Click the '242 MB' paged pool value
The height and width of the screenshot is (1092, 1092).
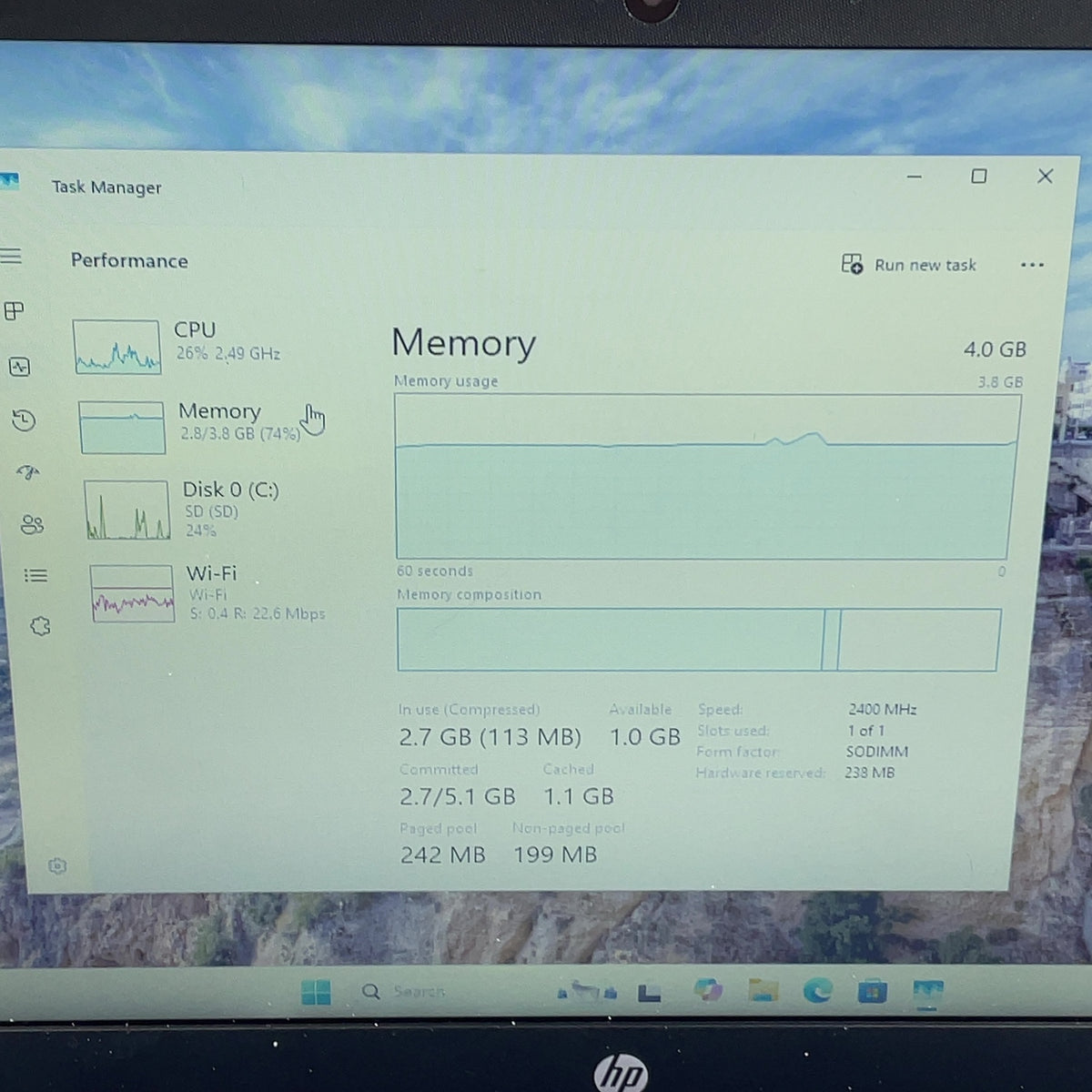tap(443, 855)
